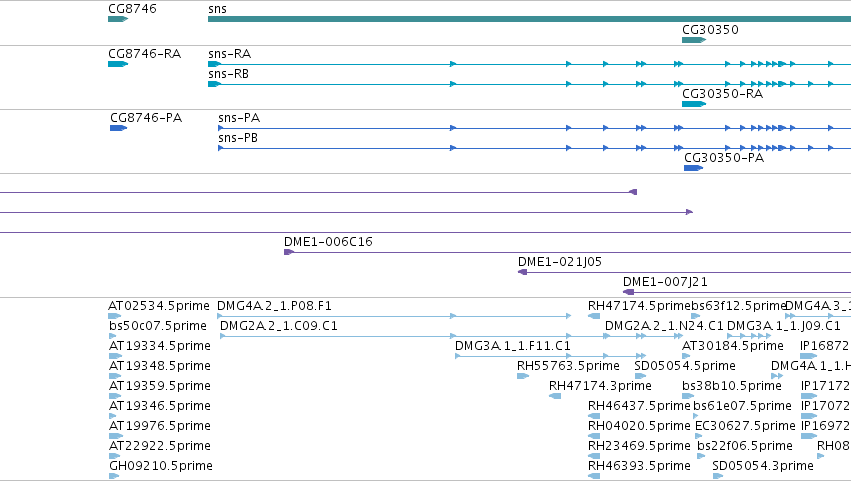This screenshot has width=851, height=481.
Task: Select EST RH46393.5prime
Action: coord(639,466)
